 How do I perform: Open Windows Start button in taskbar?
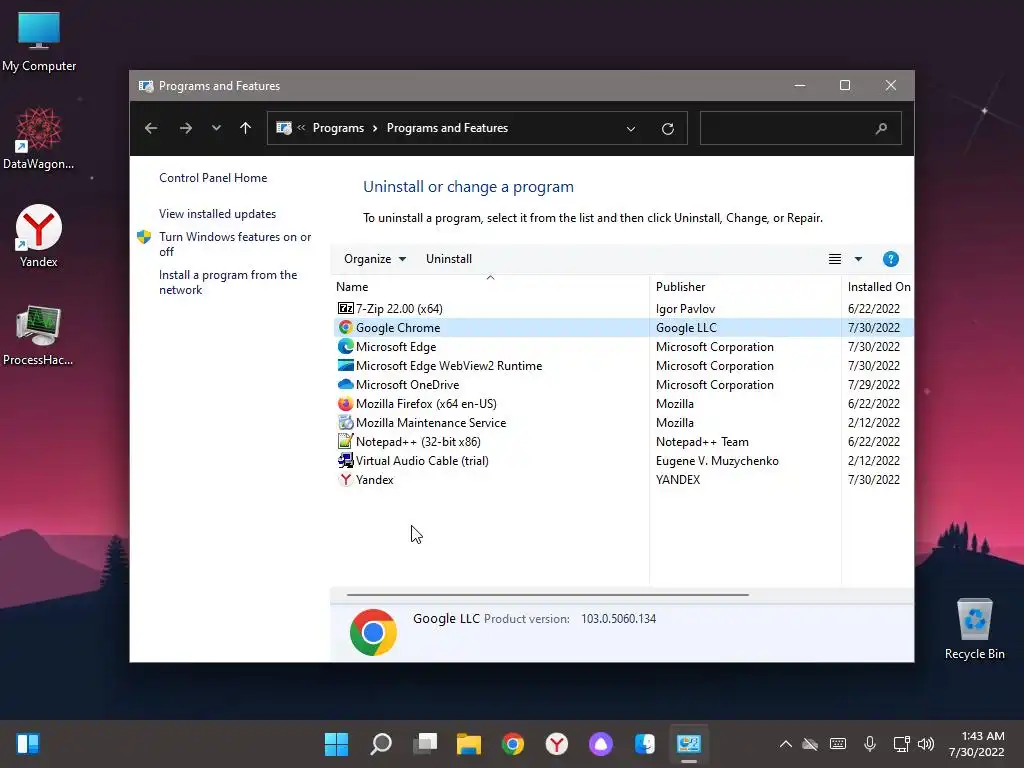coord(336,743)
